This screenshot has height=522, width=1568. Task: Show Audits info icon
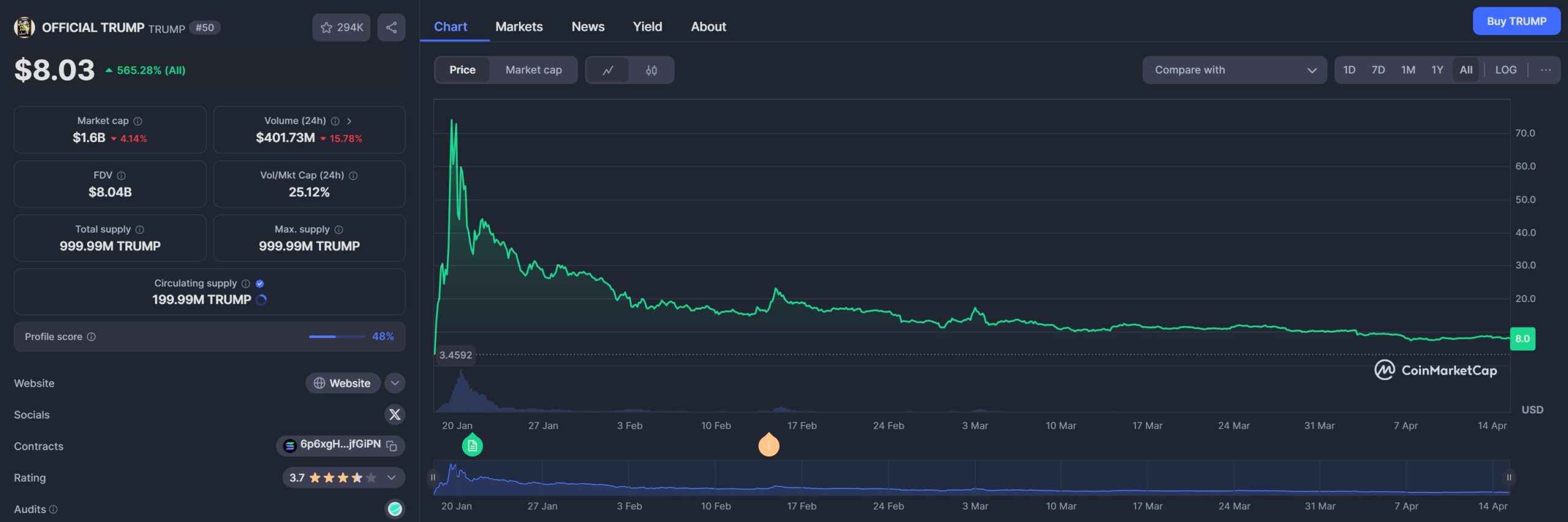53,509
